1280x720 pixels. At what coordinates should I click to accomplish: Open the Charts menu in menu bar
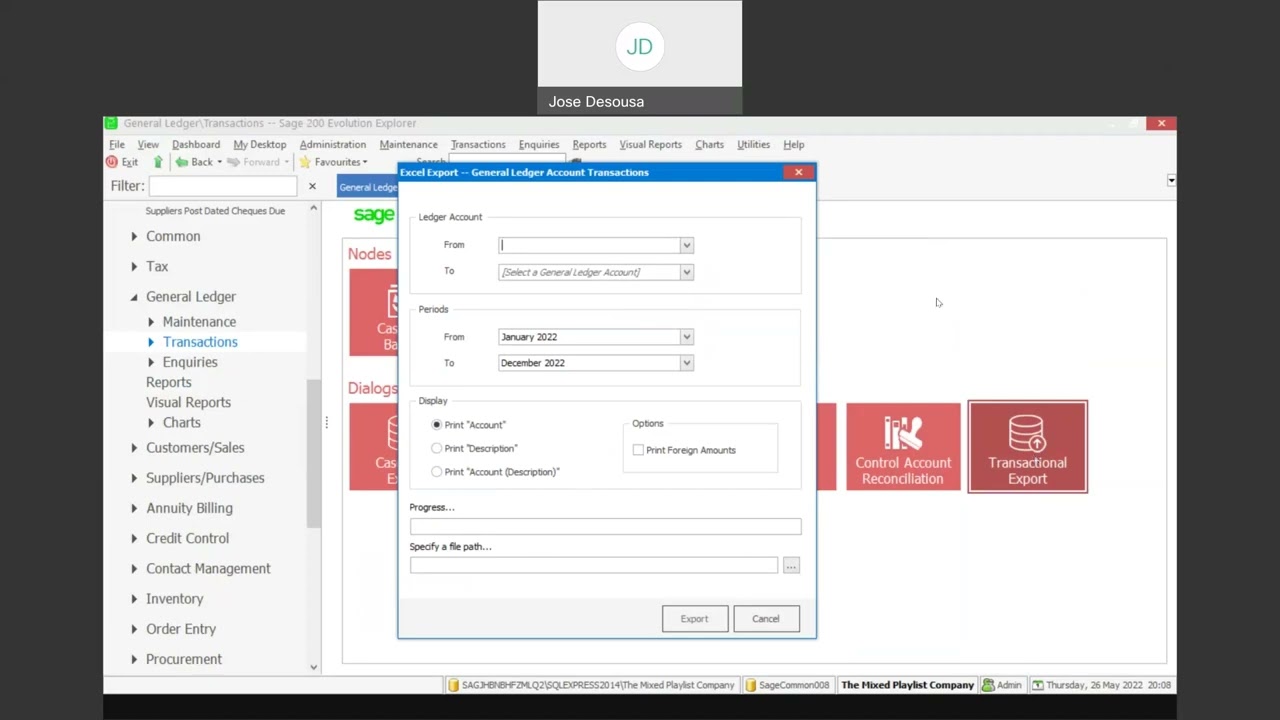[709, 144]
